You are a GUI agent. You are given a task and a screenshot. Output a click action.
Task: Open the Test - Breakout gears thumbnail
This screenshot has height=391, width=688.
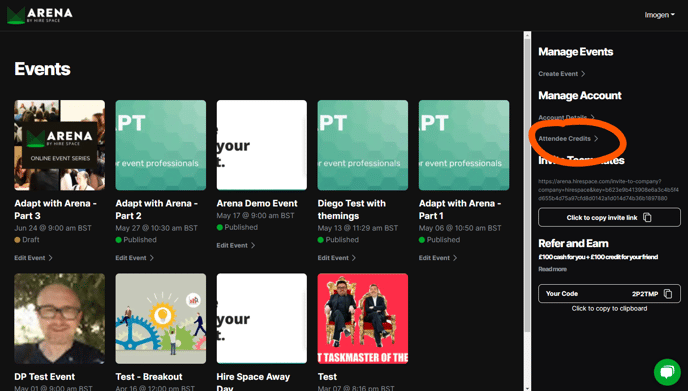[x=161, y=319]
